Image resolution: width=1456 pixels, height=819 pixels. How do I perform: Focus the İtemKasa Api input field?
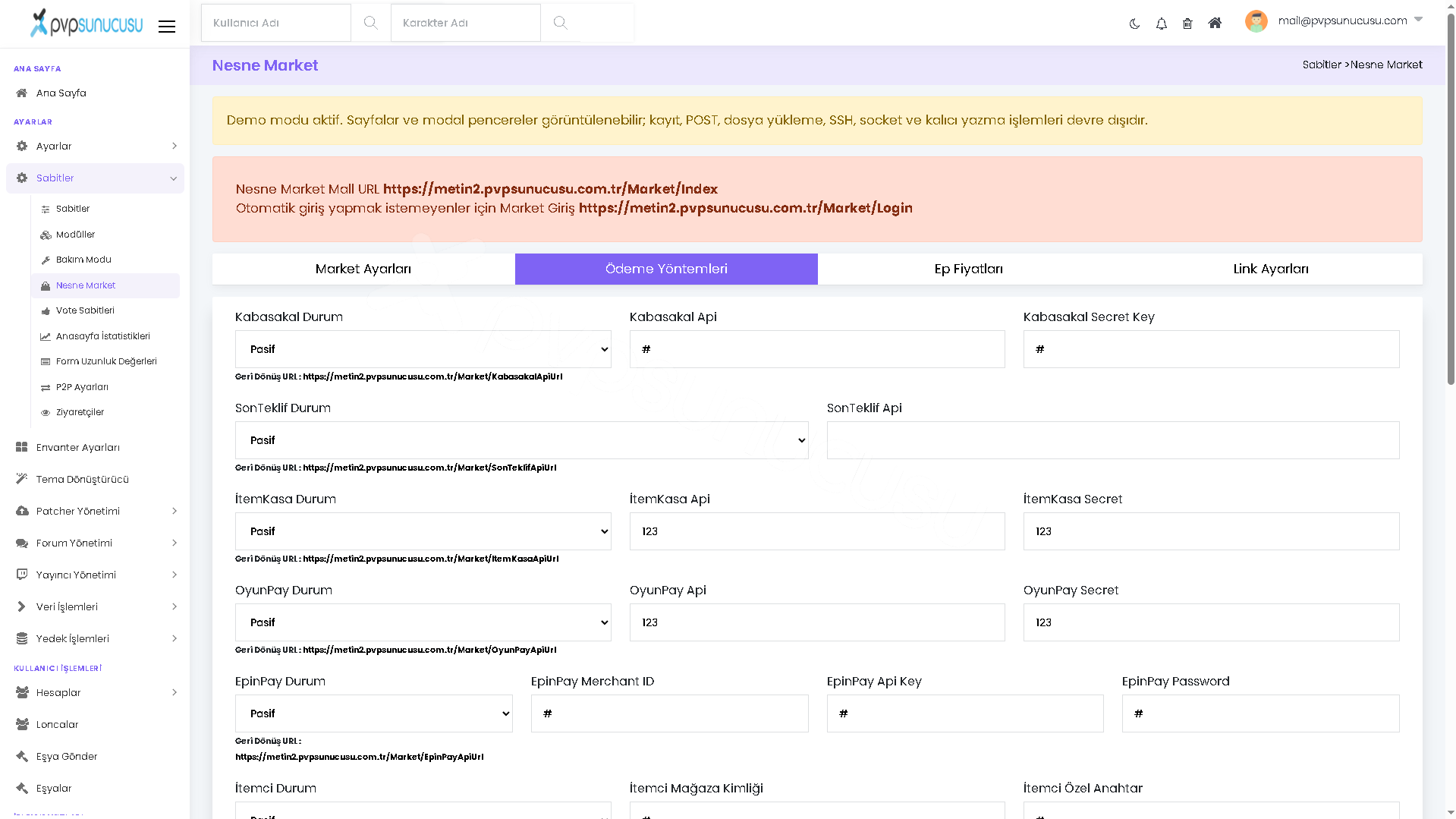[x=817, y=531]
